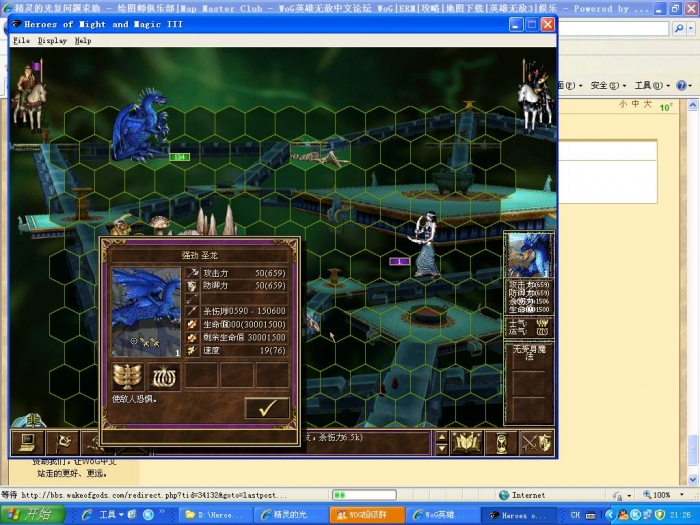
Task: Click the morale and luck side panel
Action: click(x=529, y=327)
